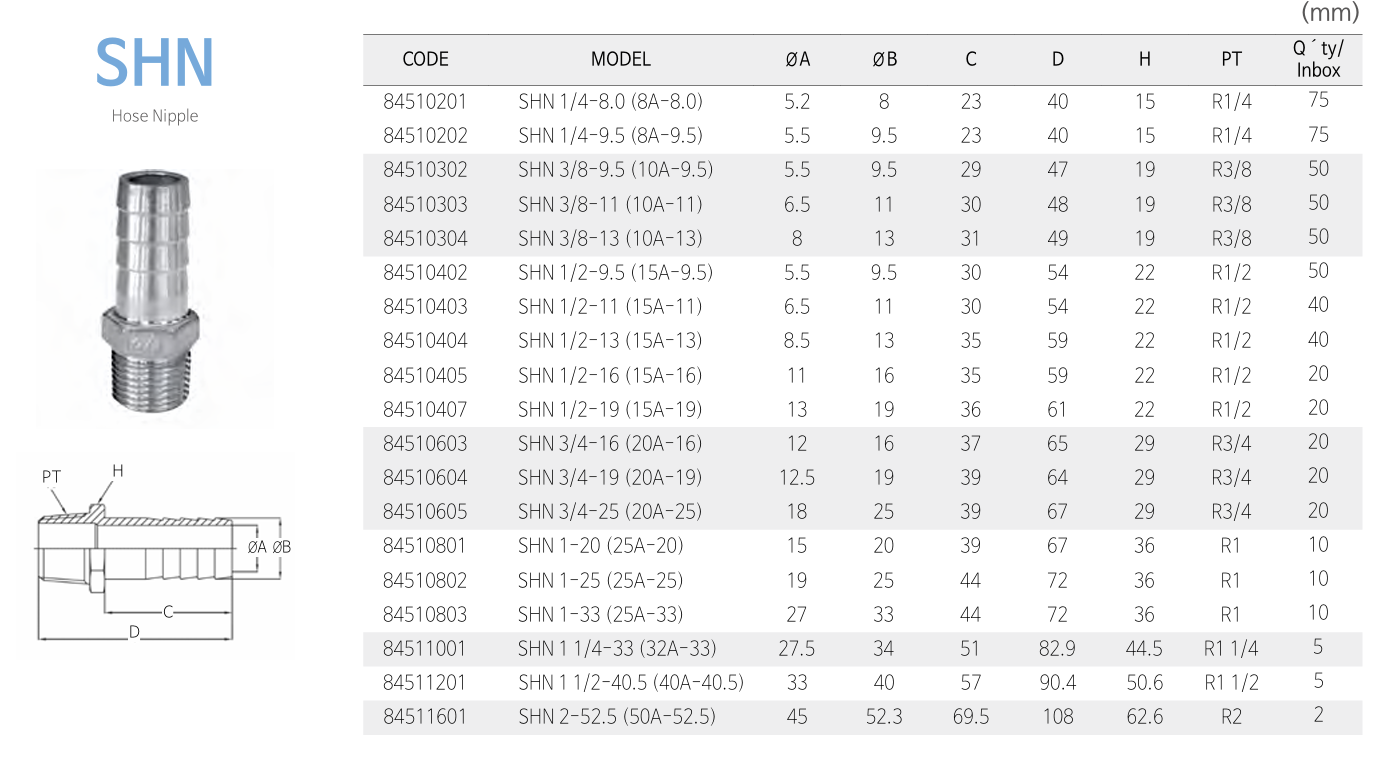The width and height of the screenshot is (1396, 760).
Task: Click model SHN 1 1/2-40.5 (40A-40.5)
Action: tap(630, 682)
